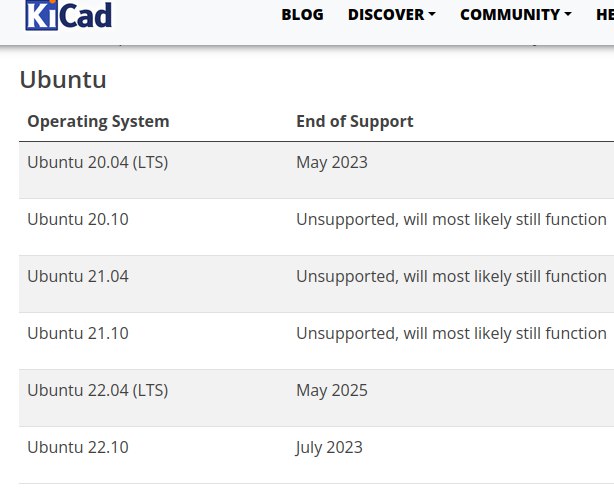The height and width of the screenshot is (493, 614).
Task: Click the May 2025 support date
Action: pos(332,390)
